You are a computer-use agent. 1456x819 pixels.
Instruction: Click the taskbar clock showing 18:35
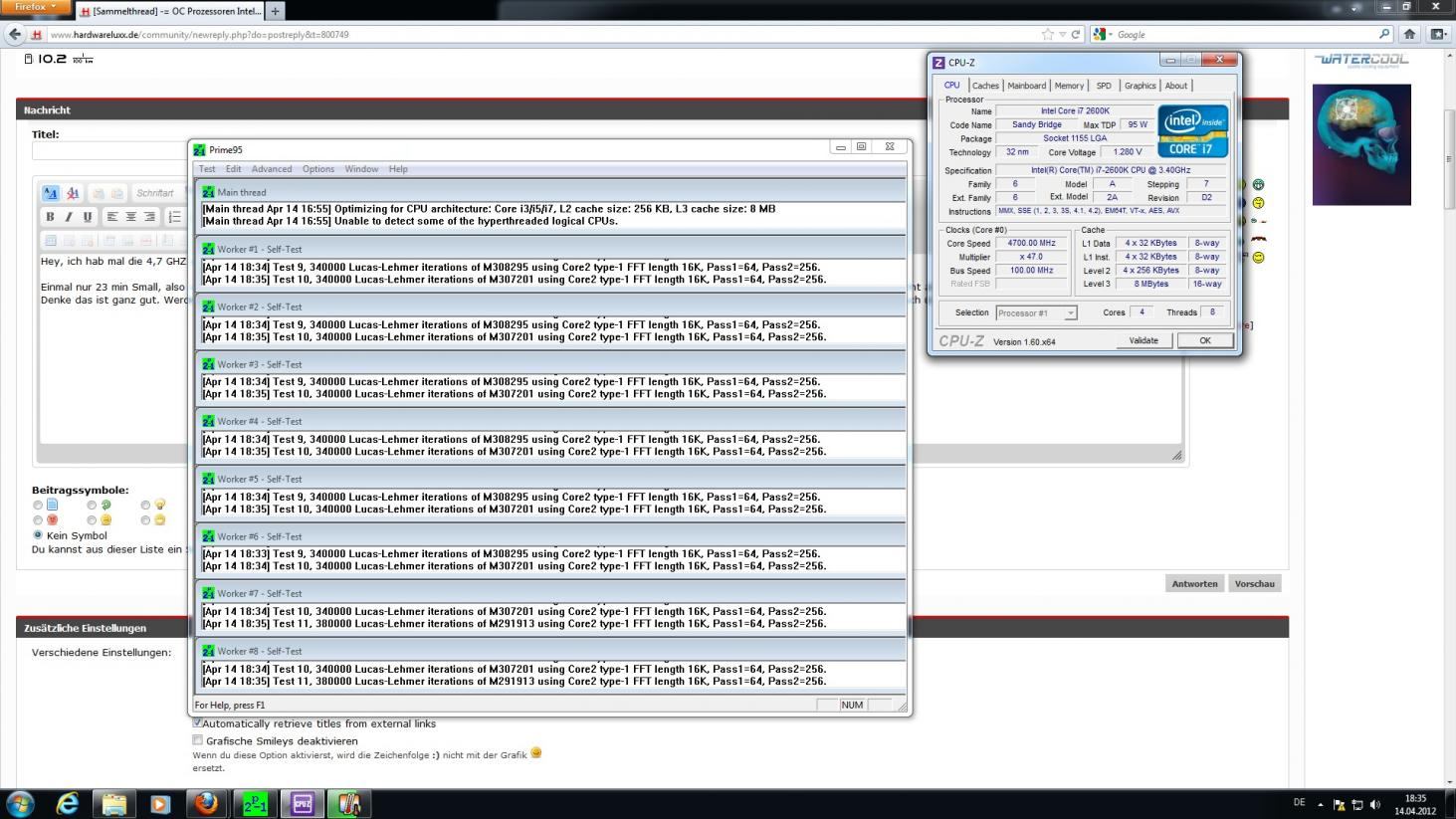coord(1415,804)
